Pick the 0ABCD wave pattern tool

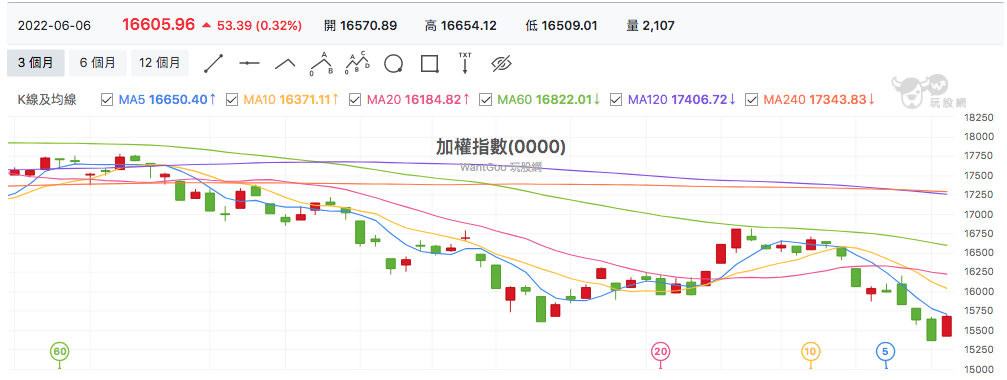[358, 63]
